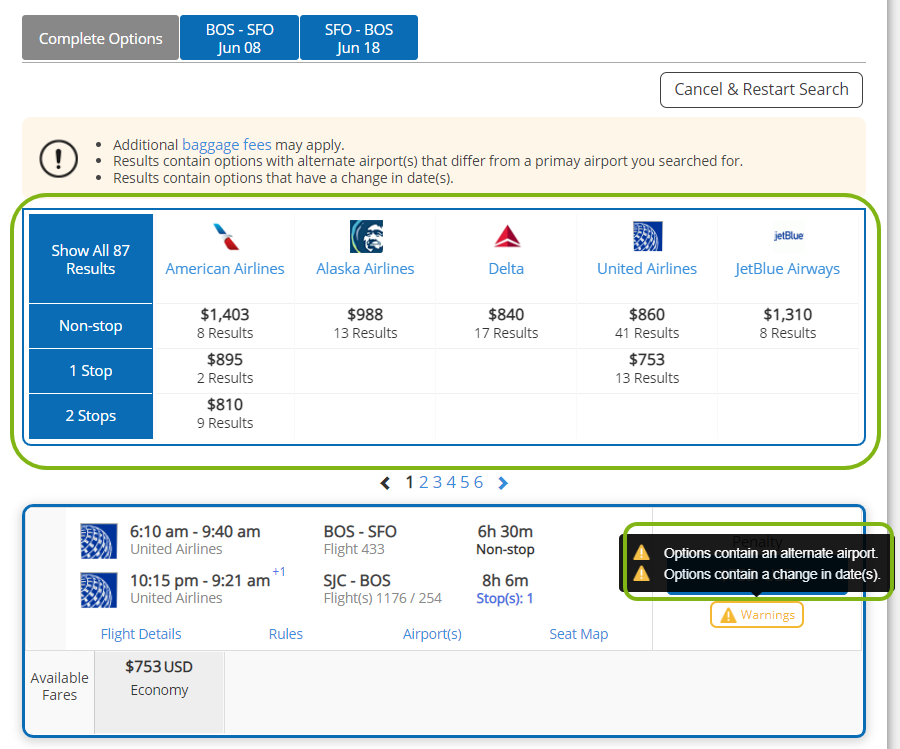Screen dimensions: 900x749
Task: Select United Airlines column link
Action: point(647,269)
